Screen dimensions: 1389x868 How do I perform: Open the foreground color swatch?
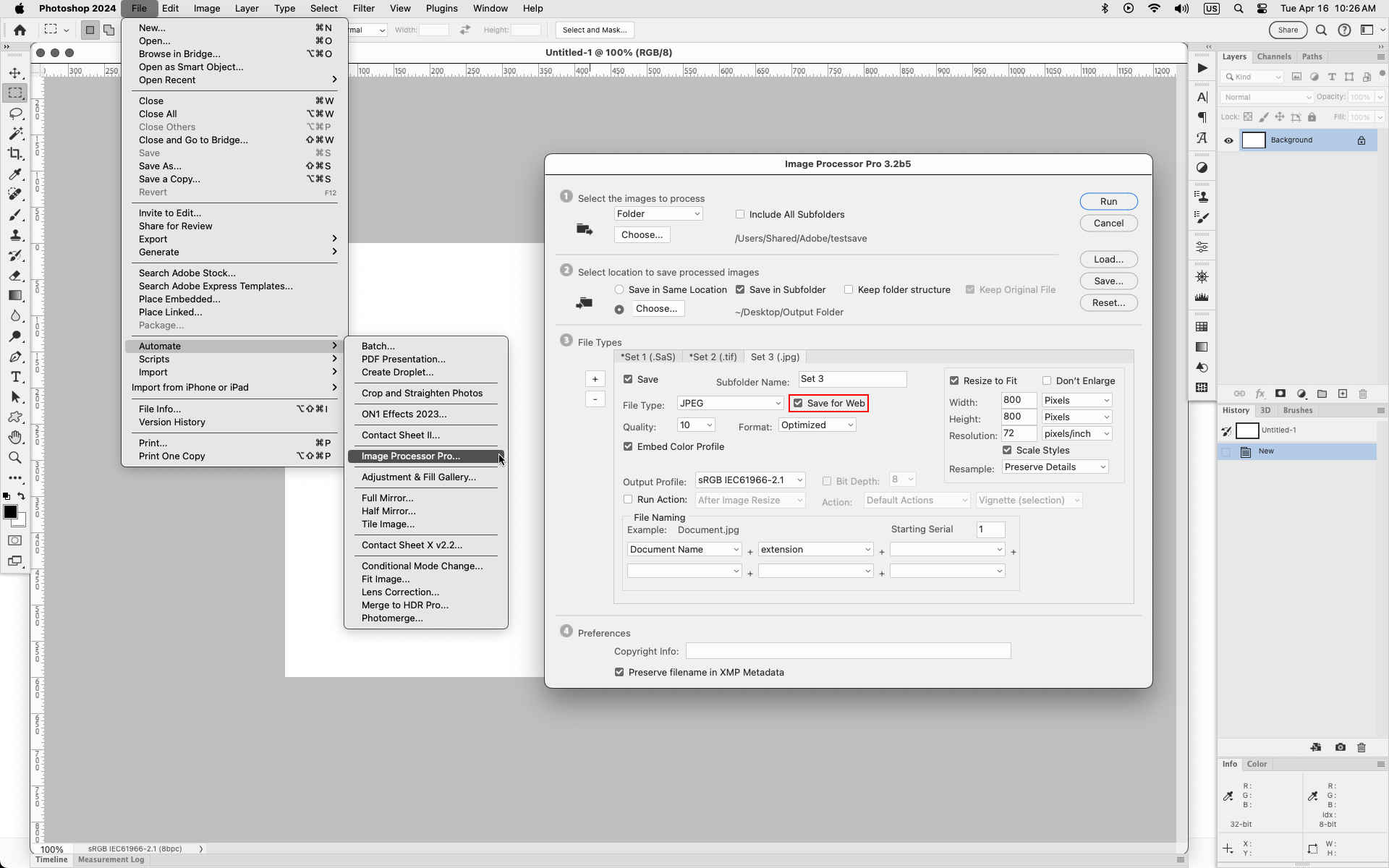click(11, 512)
